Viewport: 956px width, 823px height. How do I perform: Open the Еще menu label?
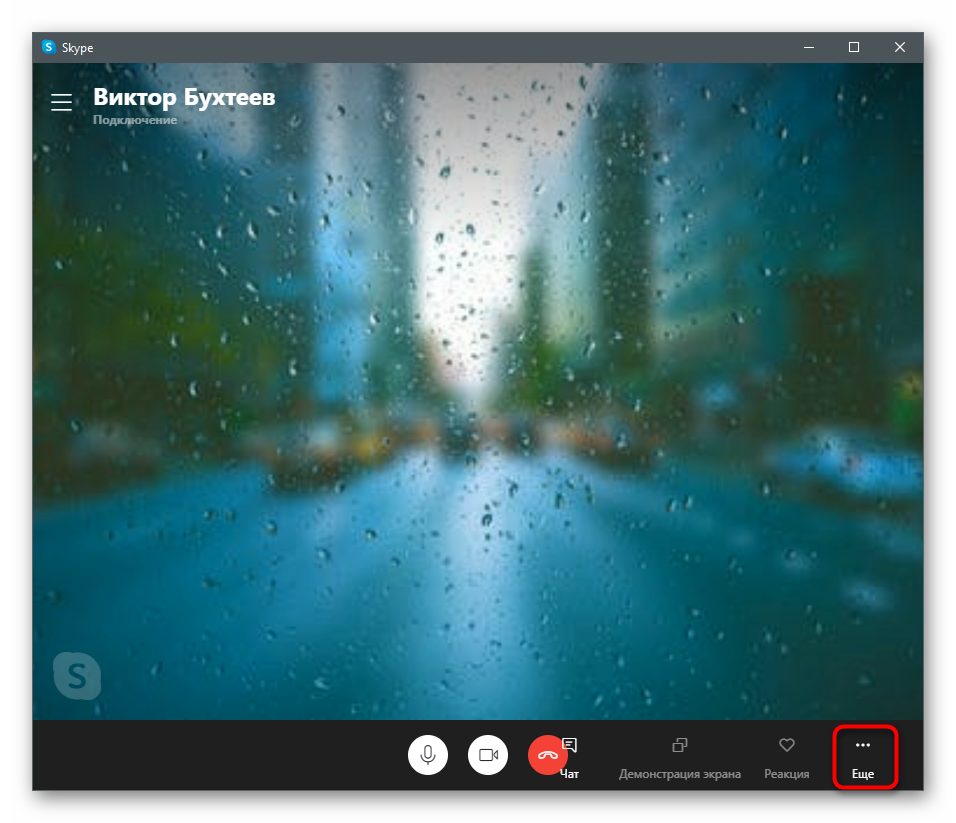coord(863,774)
